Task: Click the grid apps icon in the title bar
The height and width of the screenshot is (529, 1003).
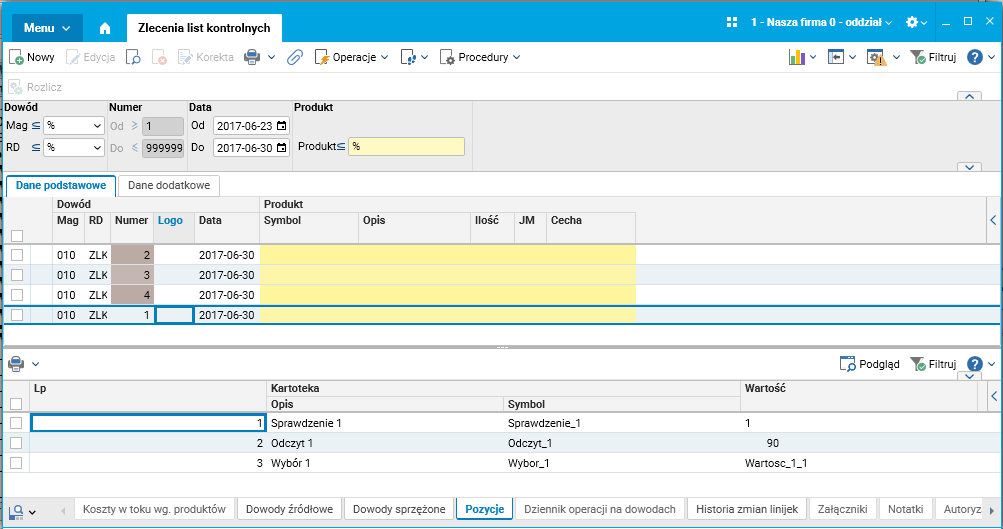Action: [732, 22]
